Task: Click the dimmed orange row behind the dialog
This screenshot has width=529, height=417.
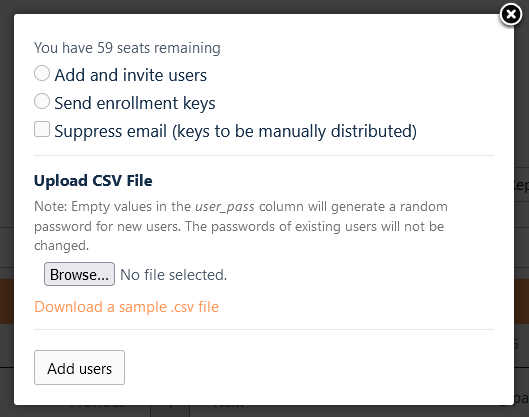Action: 7,301
